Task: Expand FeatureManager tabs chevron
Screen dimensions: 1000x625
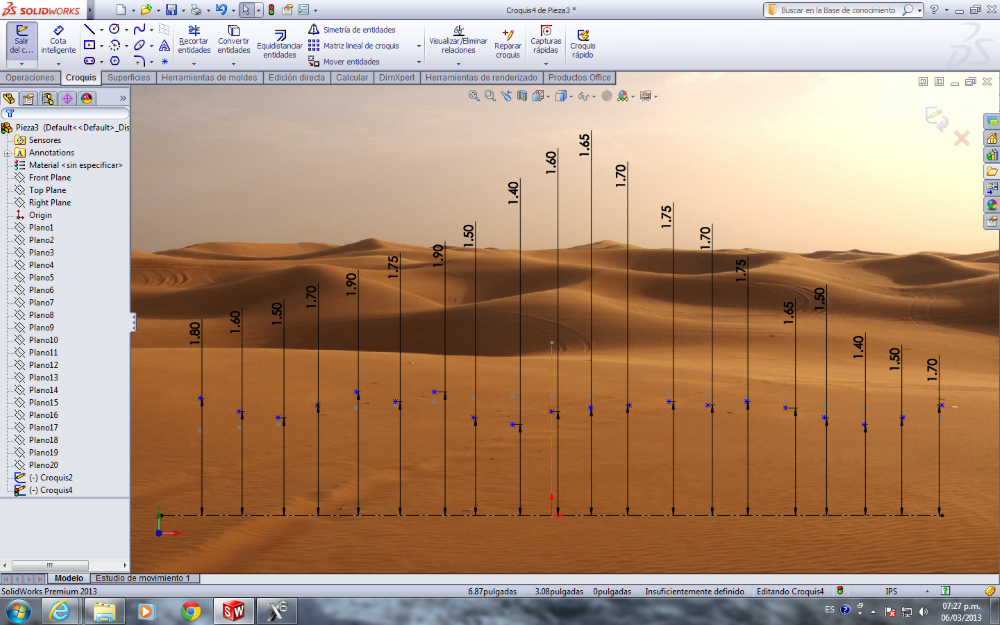Action: pos(123,98)
